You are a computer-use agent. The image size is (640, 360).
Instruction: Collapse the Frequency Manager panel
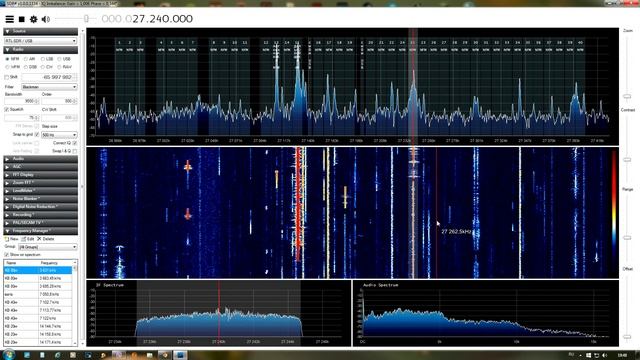(x=40, y=231)
